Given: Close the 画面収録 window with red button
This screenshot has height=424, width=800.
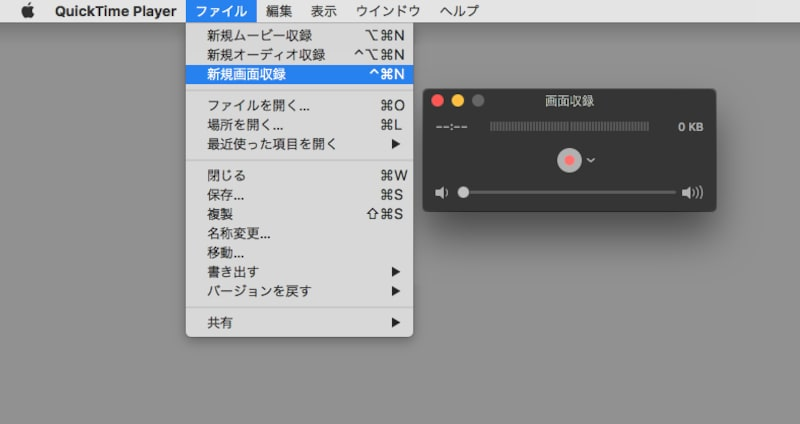Looking at the screenshot, I should 437,101.
